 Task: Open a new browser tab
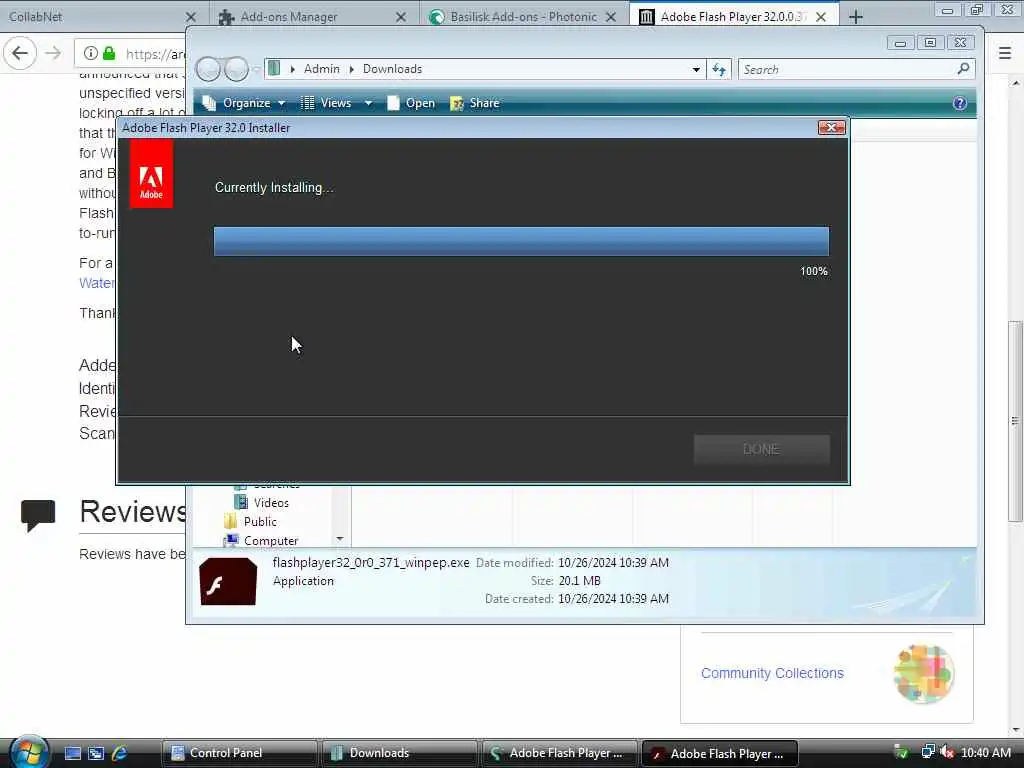(856, 17)
